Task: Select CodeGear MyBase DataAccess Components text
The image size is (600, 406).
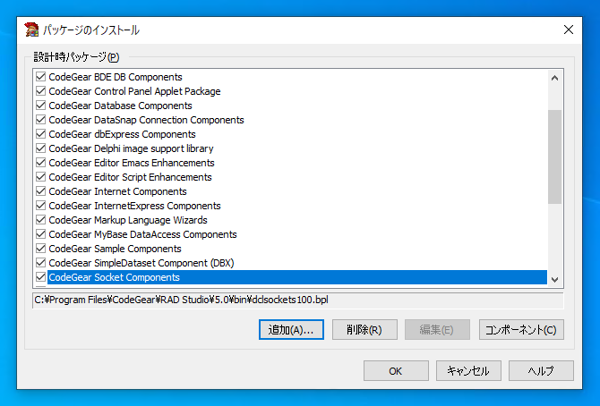Action: [x=143, y=234]
